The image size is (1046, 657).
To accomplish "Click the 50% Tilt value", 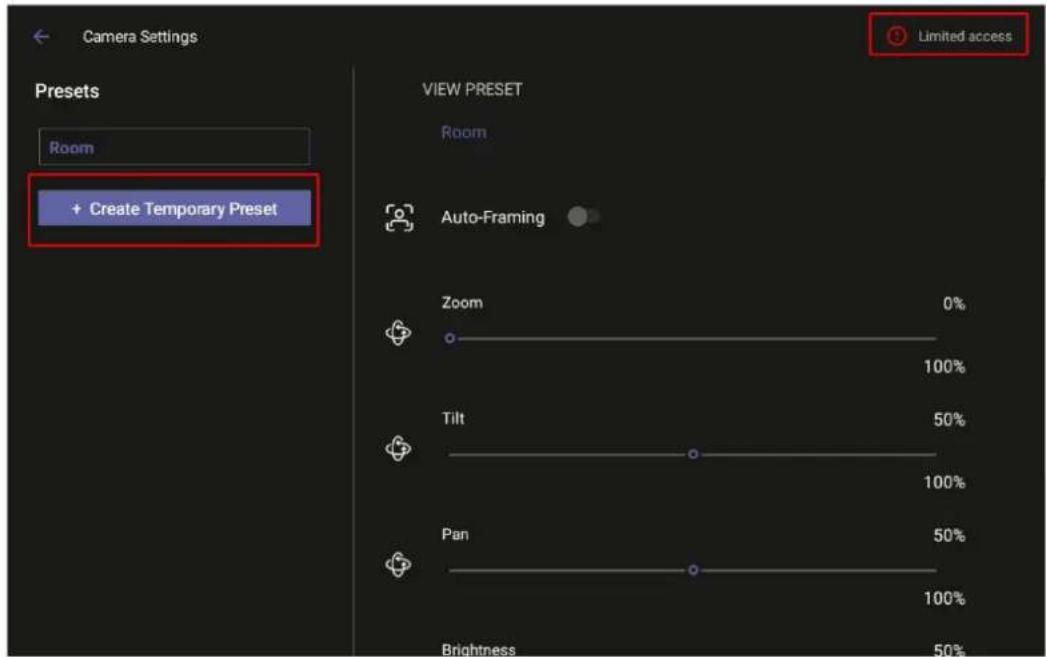I will tap(949, 420).
